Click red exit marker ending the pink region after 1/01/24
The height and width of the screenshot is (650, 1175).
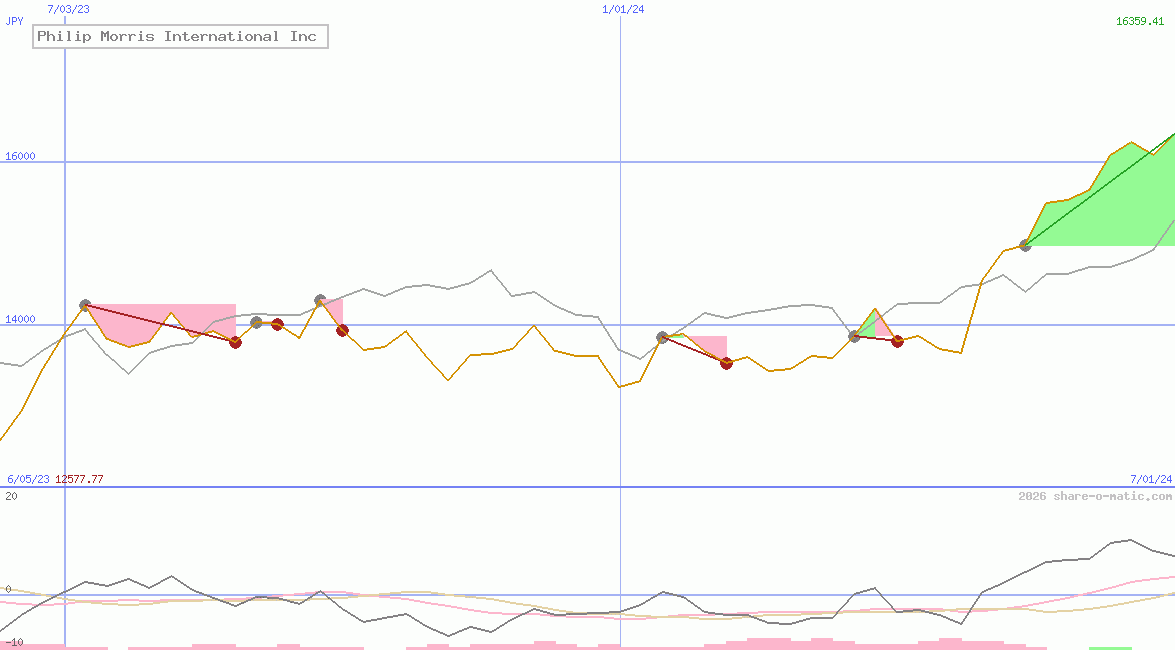click(726, 364)
